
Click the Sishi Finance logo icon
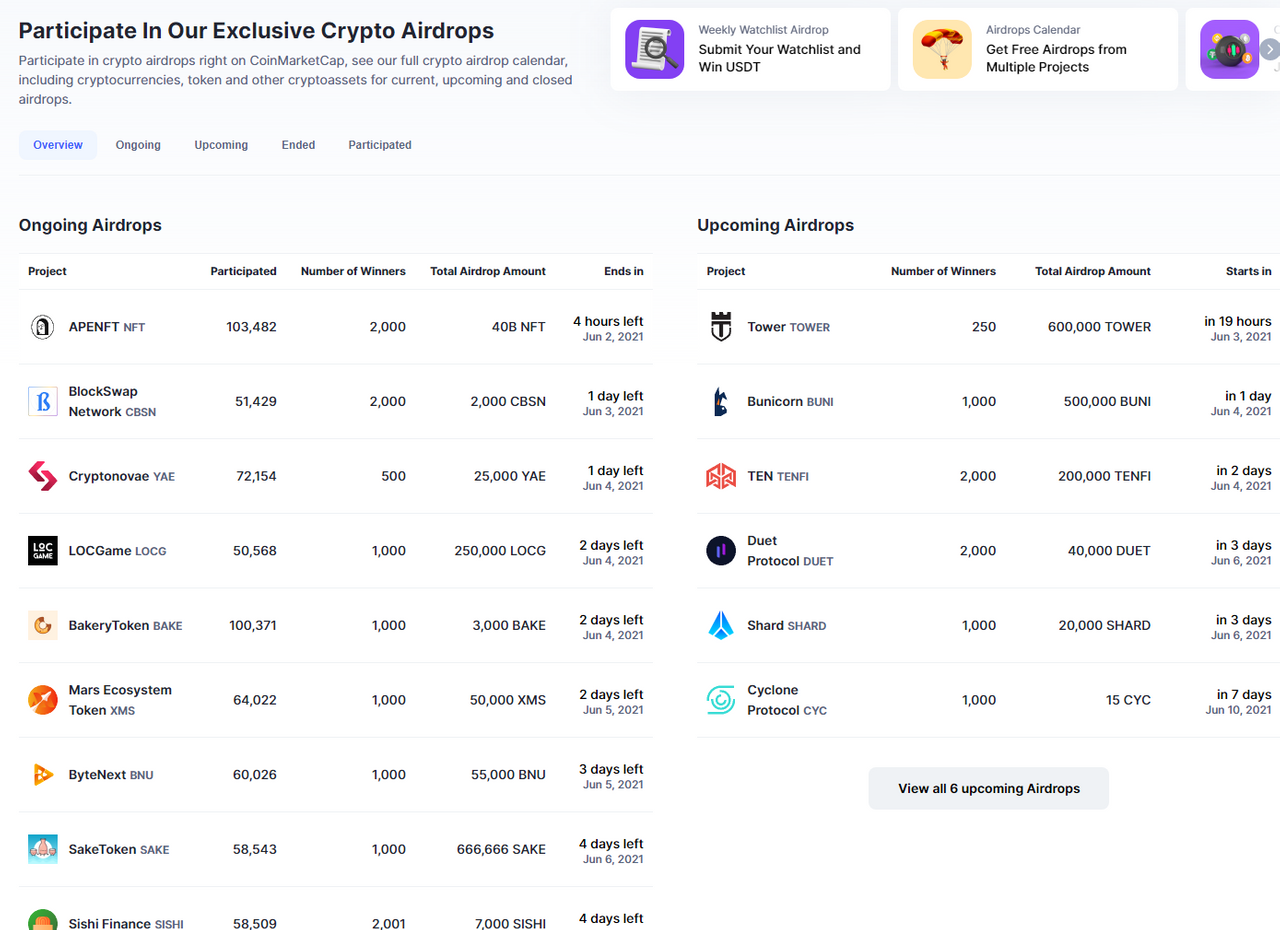point(42,920)
